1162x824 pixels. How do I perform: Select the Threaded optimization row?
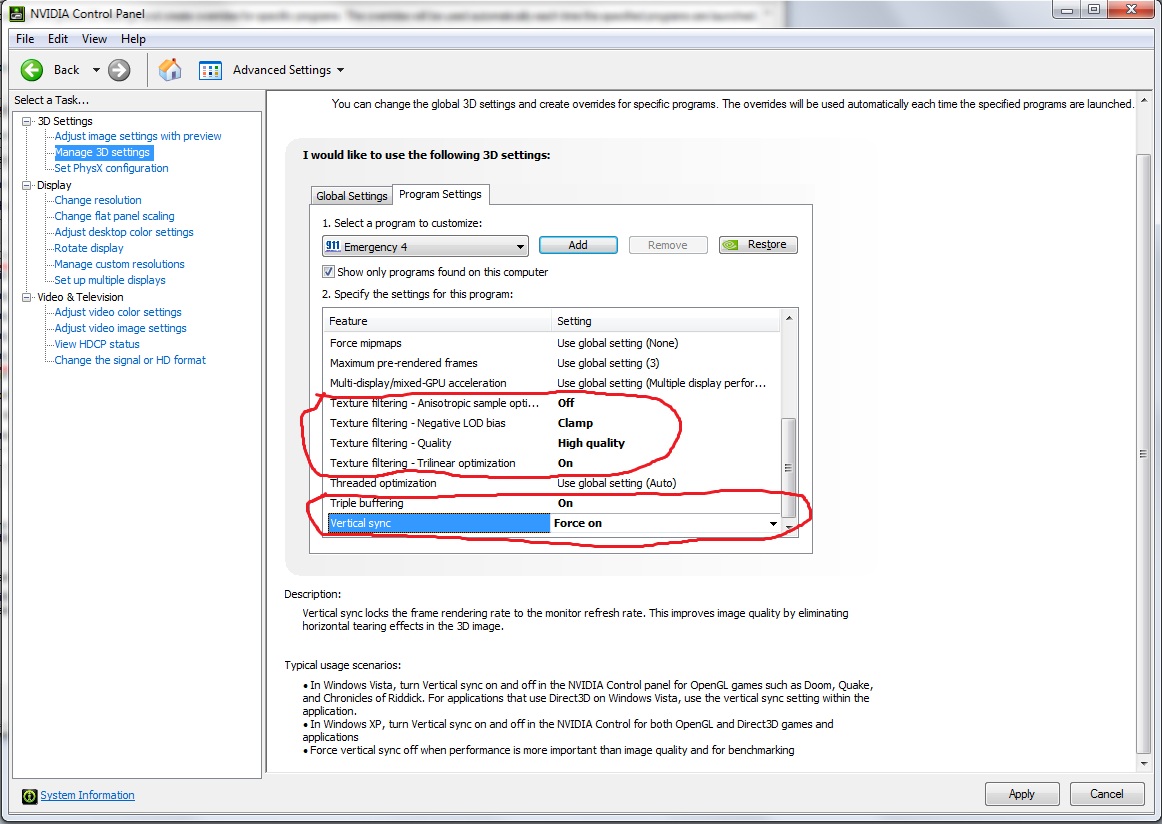coord(552,483)
